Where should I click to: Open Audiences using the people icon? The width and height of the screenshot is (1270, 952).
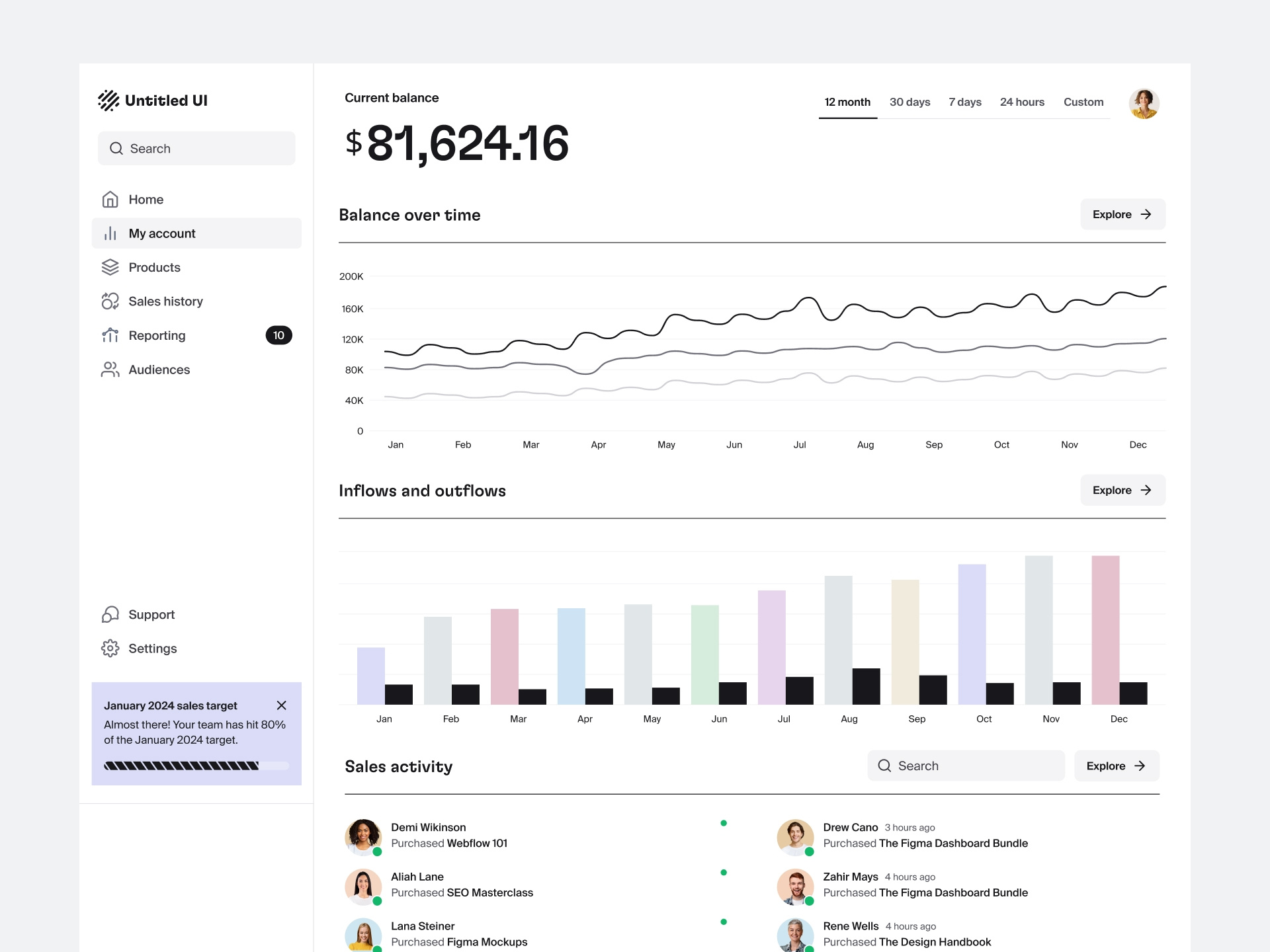[x=110, y=370]
